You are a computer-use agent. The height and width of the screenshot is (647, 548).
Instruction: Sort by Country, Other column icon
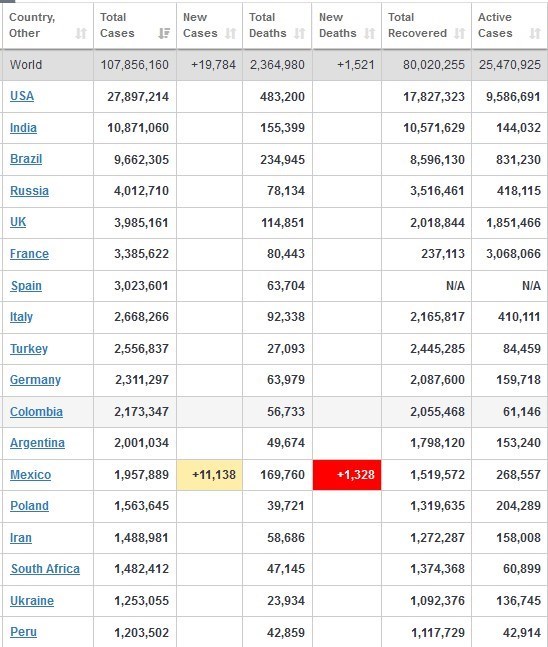[x=81, y=33]
